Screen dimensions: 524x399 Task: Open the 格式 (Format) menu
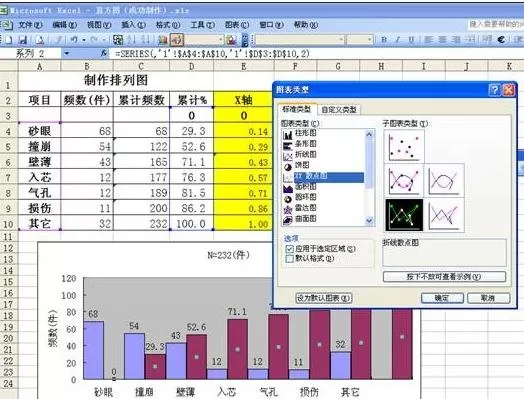pos(168,25)
